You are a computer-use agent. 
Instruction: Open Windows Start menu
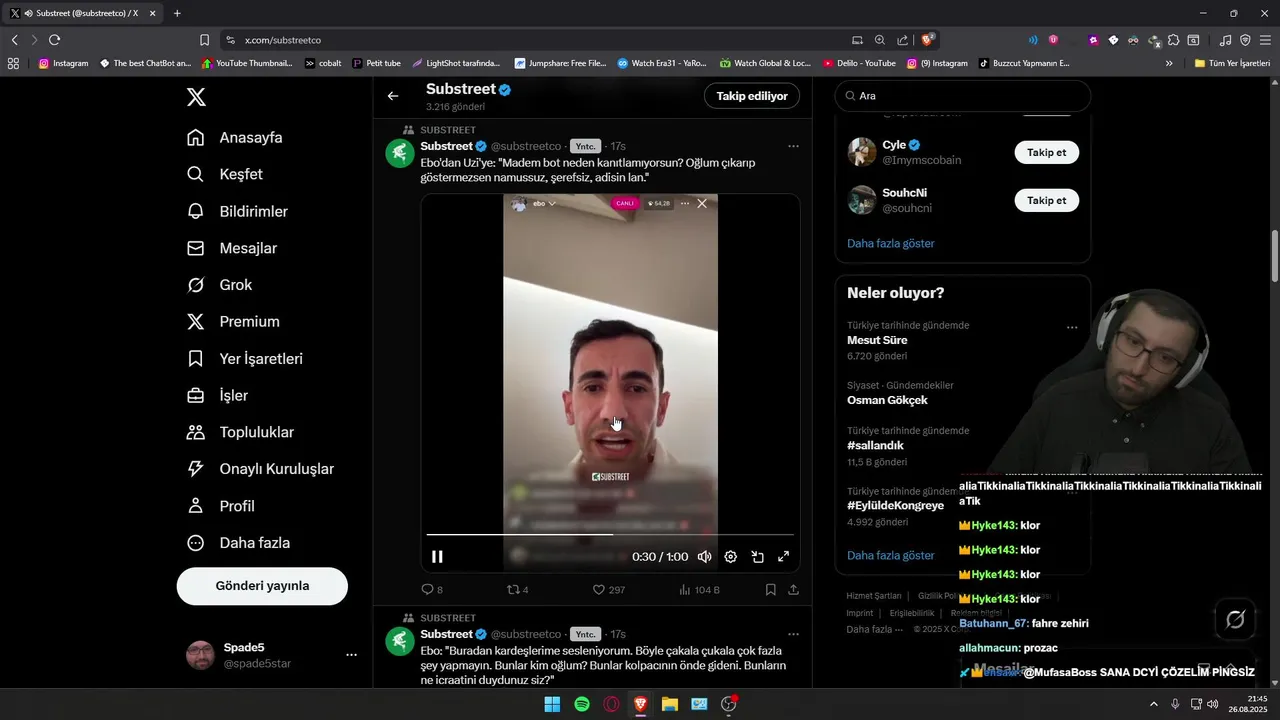coord(552,704)
